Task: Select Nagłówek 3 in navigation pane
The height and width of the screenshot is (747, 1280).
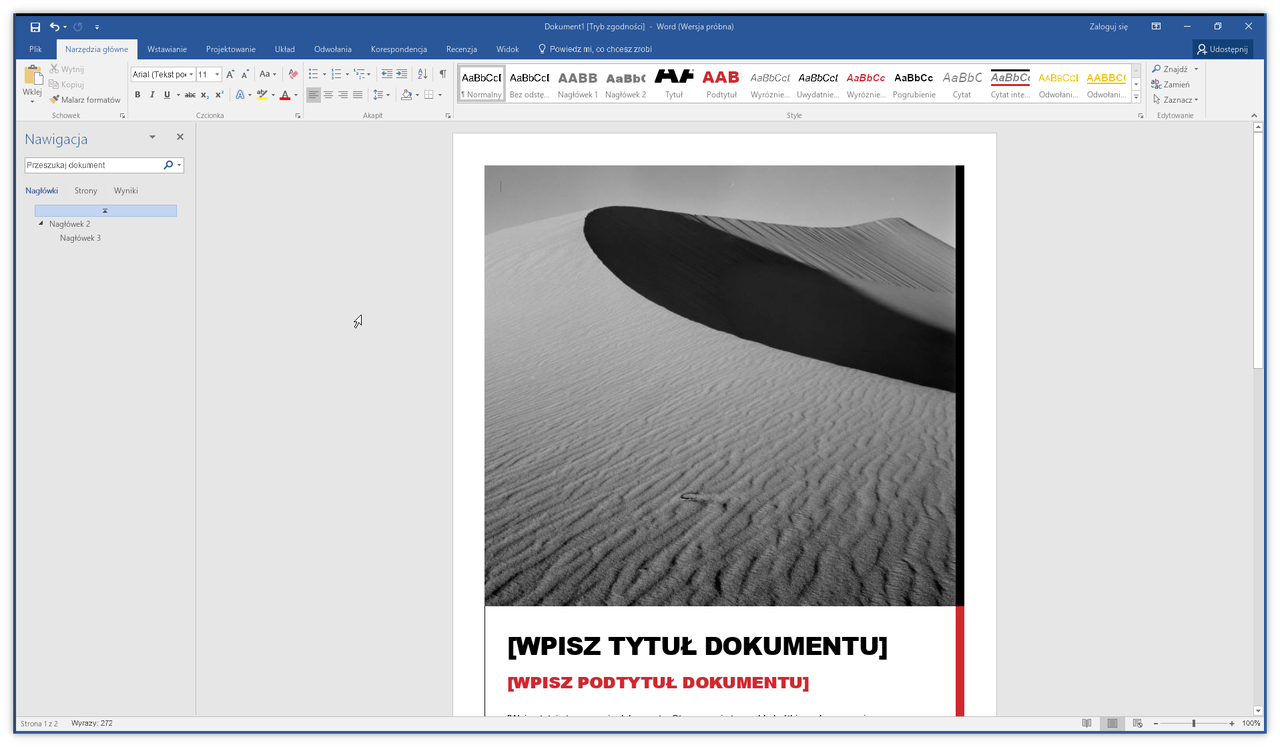Action: click(x=80, y=238)
